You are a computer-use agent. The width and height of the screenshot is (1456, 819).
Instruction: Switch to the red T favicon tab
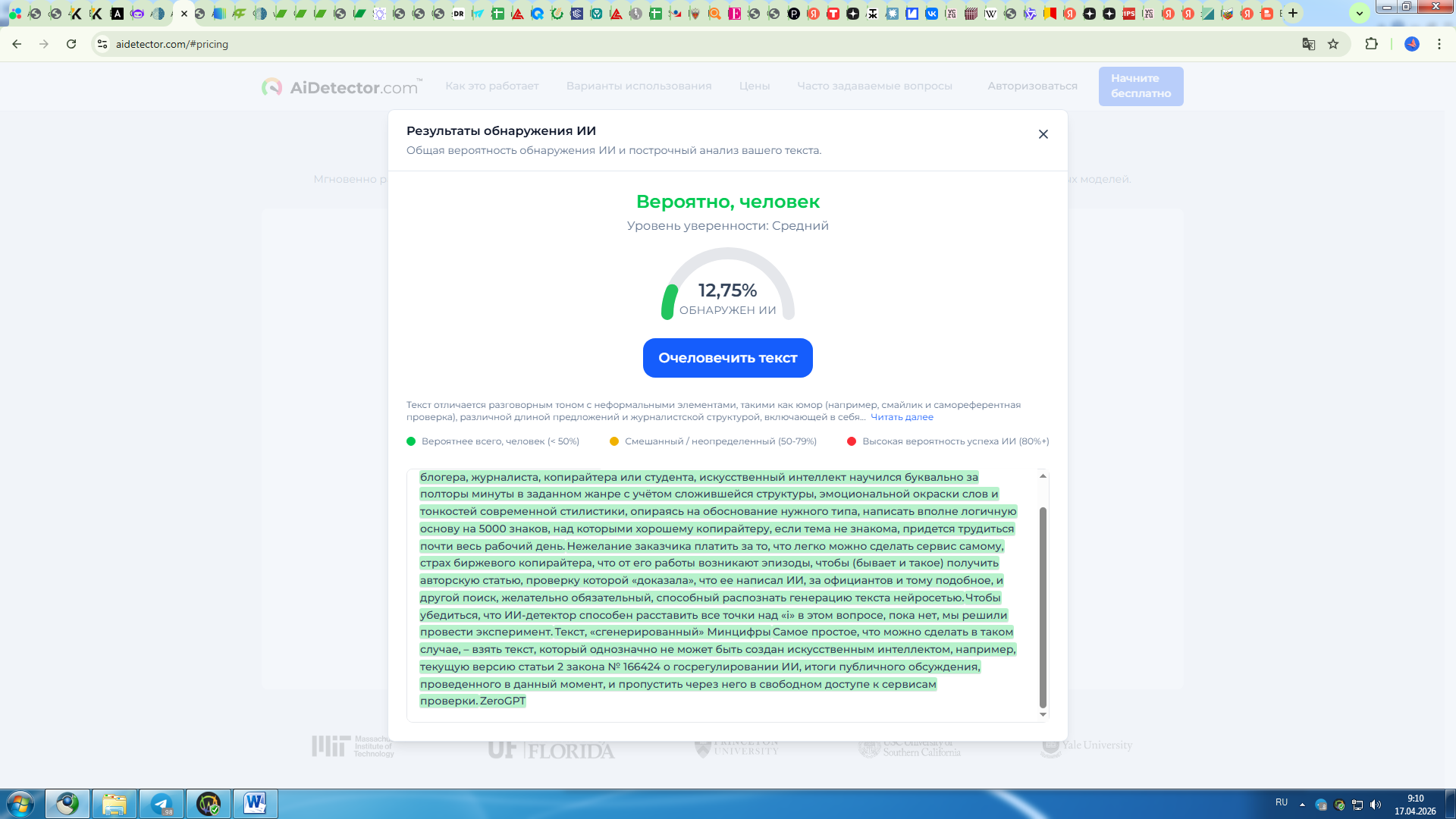(x=833, y=14)
